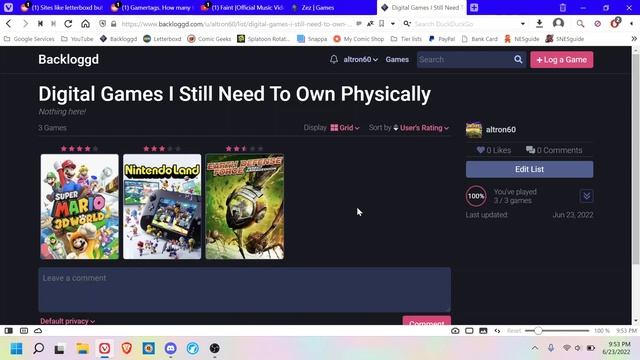Toggle images with status bar image icon

tap(483, 331)
